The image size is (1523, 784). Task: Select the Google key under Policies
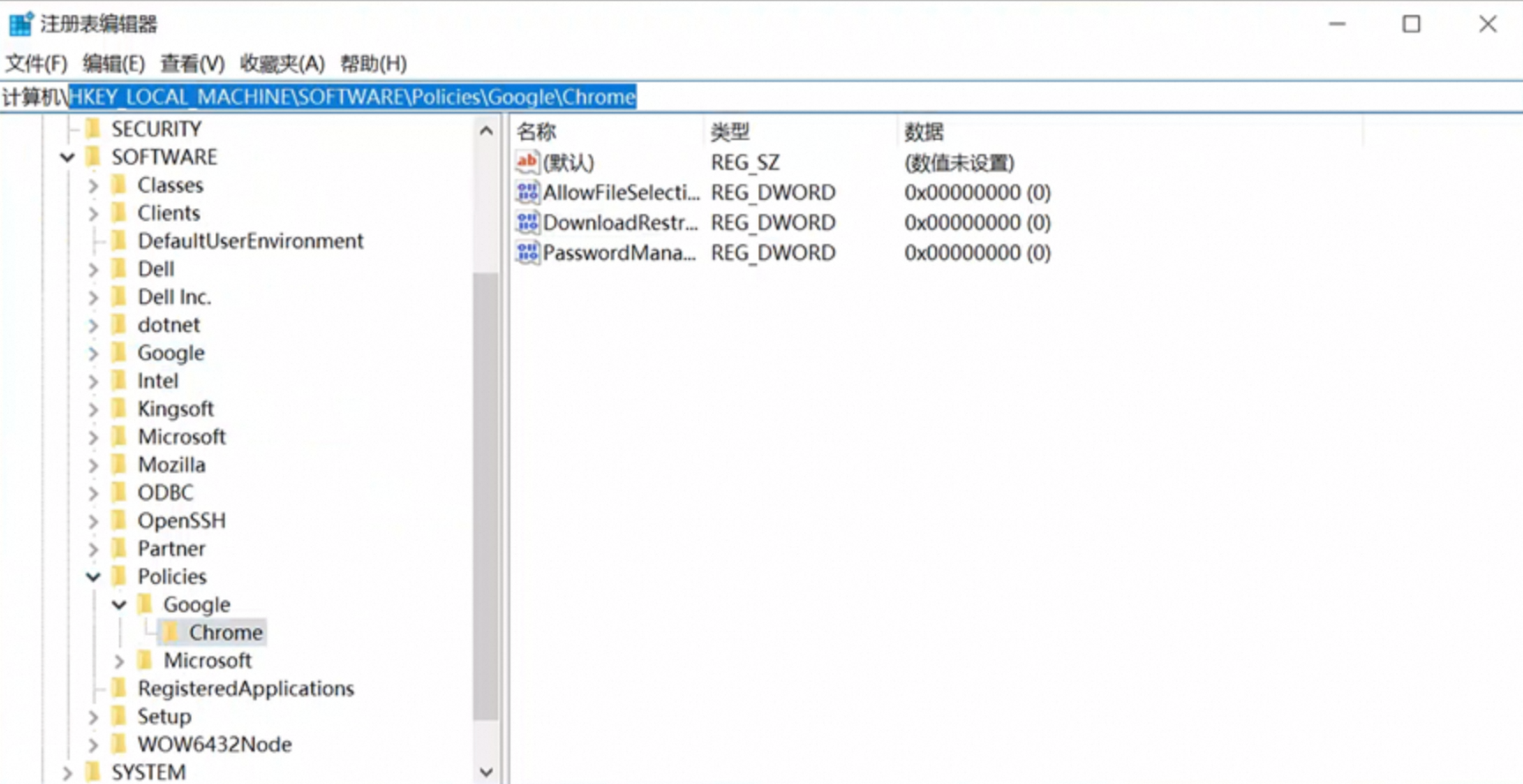(x=197, y=604)
